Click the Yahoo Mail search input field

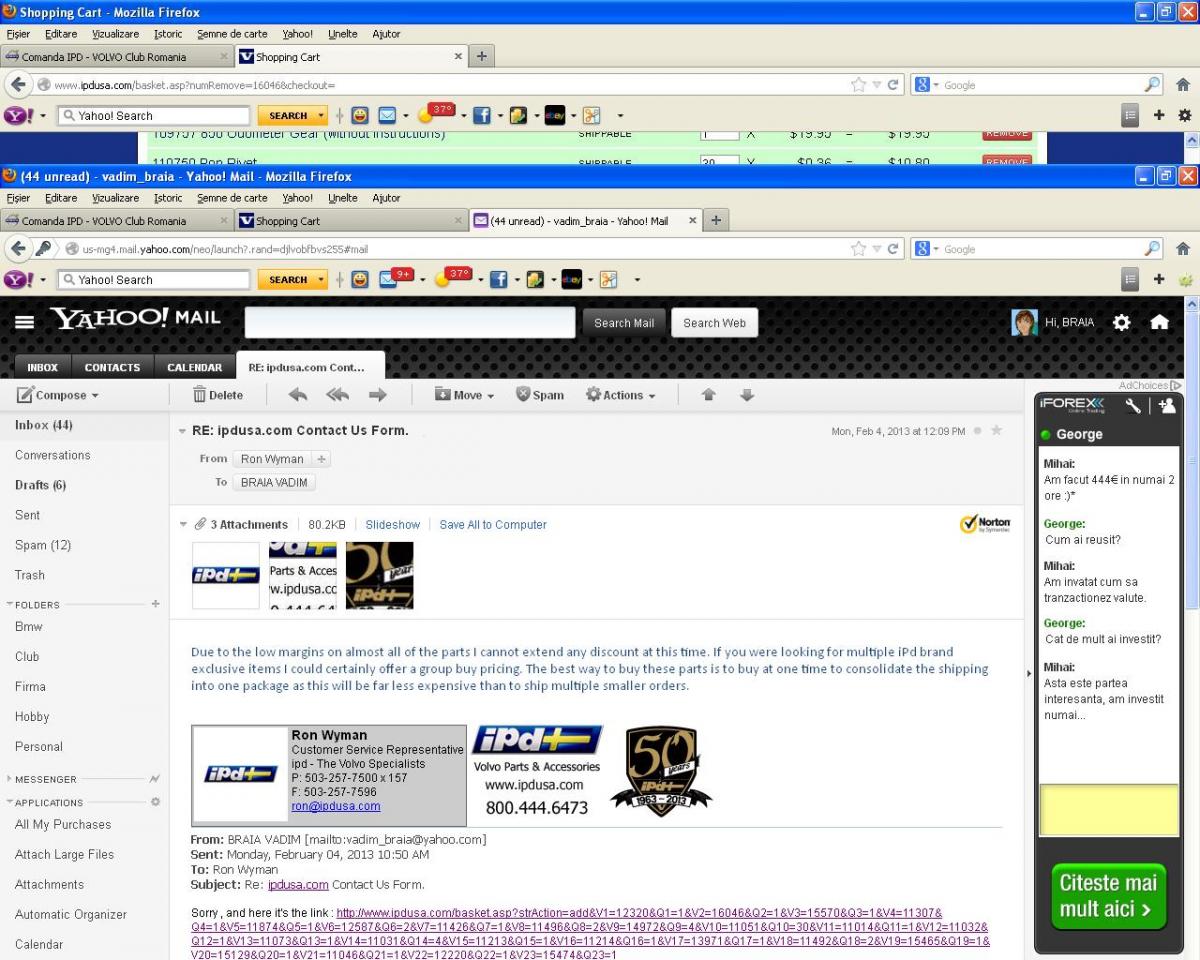tap(410, 322)
